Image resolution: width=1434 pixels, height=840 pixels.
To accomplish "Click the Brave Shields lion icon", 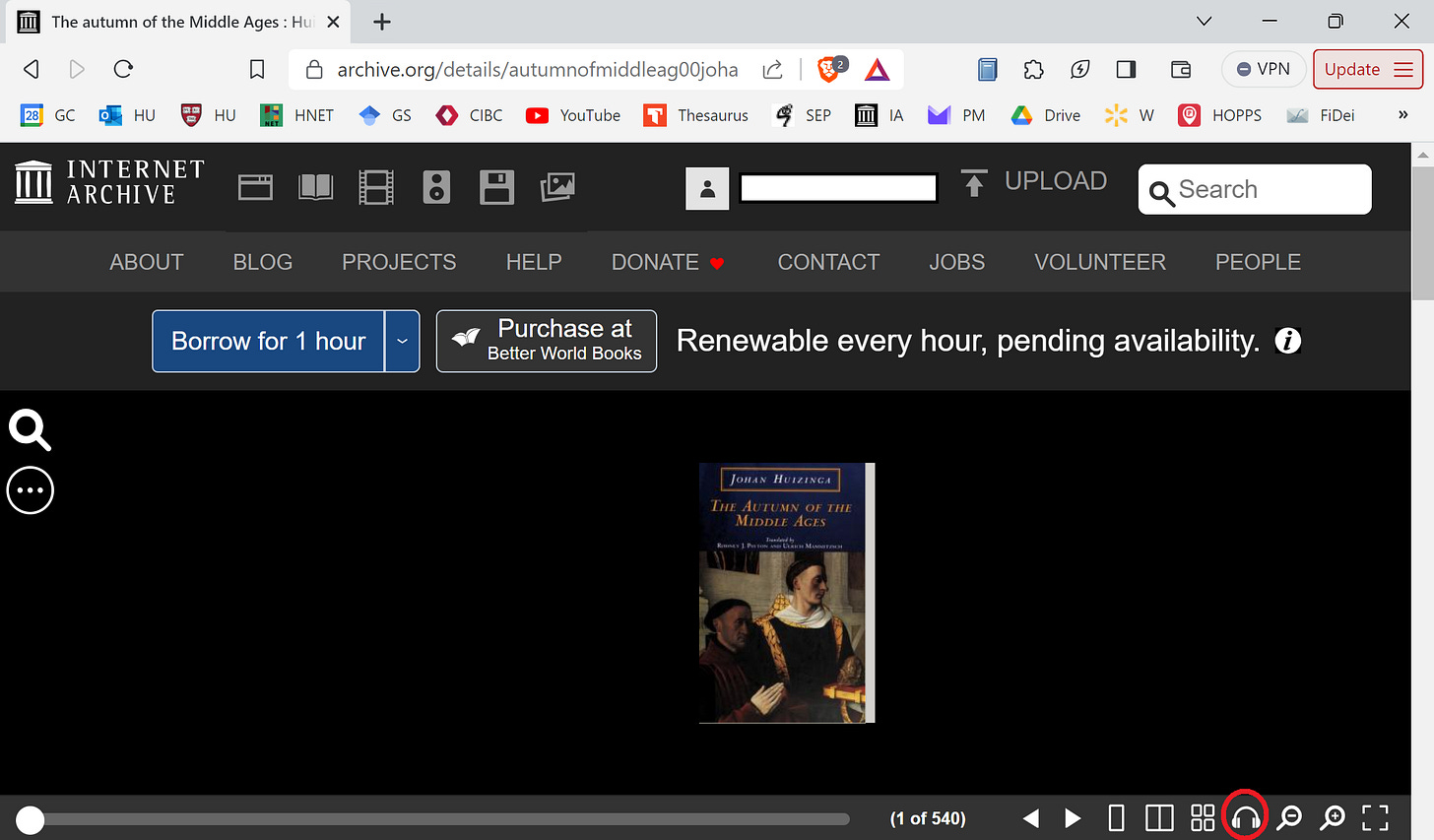I will [x=830, y=69].
